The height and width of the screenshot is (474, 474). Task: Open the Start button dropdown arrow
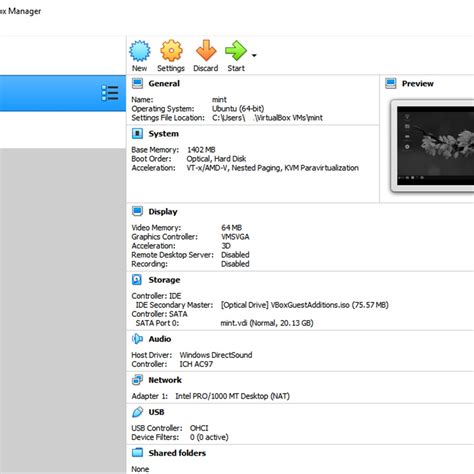coord(254,55)
